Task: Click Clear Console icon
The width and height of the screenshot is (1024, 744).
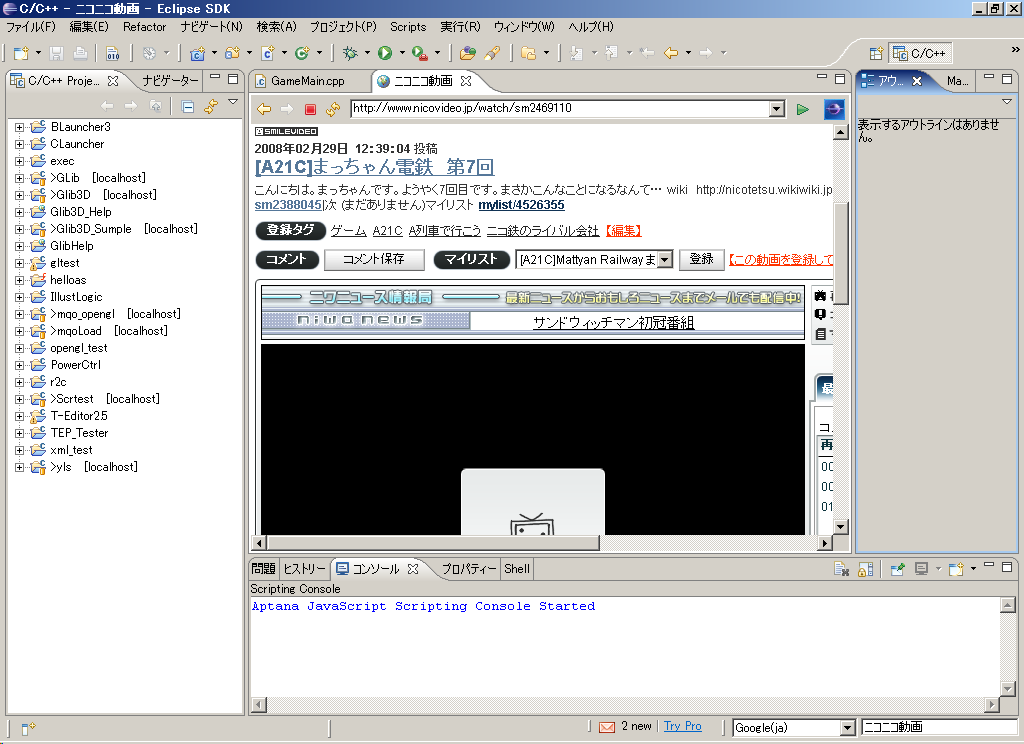Action: point(841,570)
